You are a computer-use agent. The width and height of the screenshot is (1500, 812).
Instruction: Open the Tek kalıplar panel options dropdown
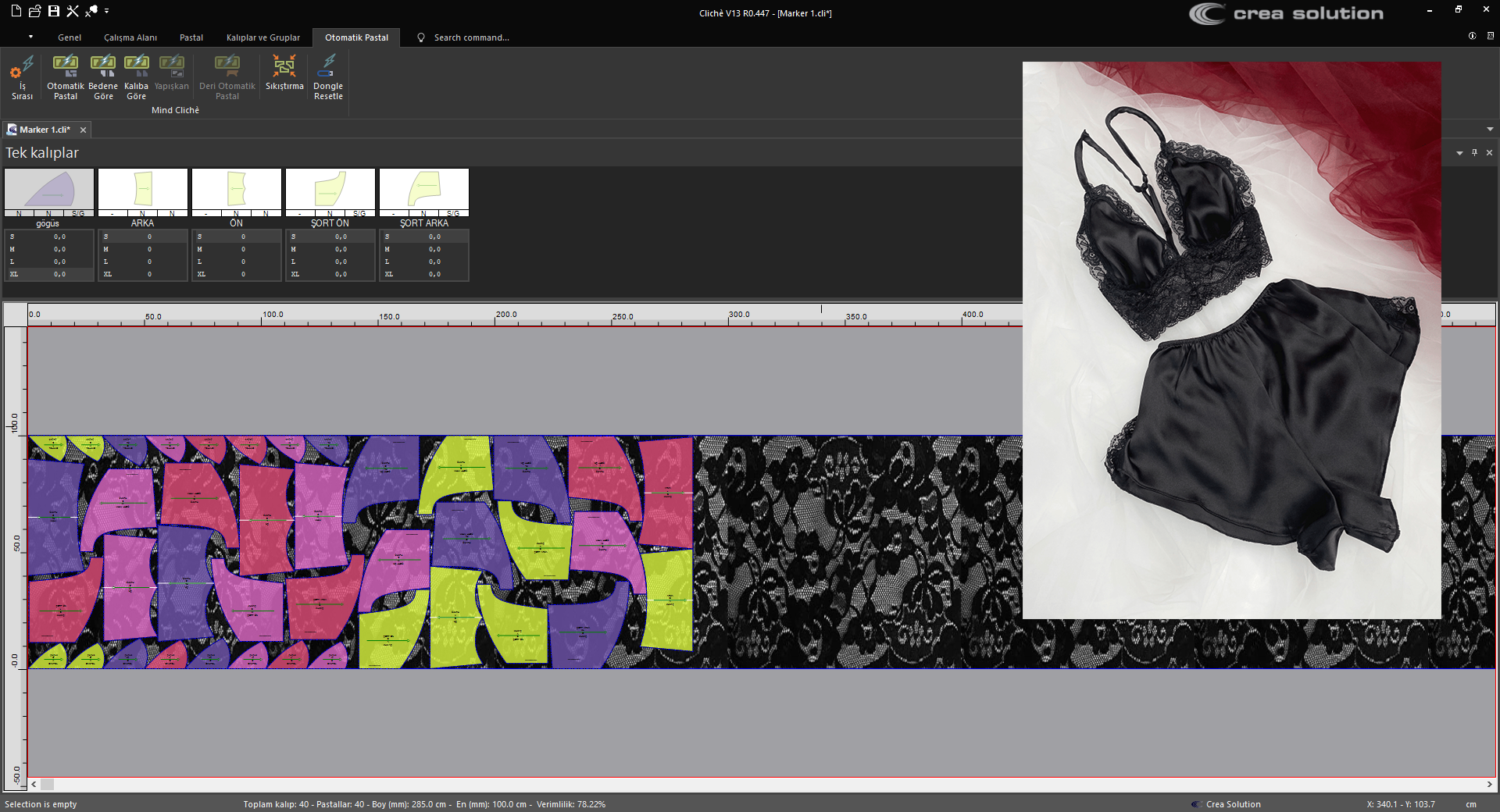(1459, 153)
